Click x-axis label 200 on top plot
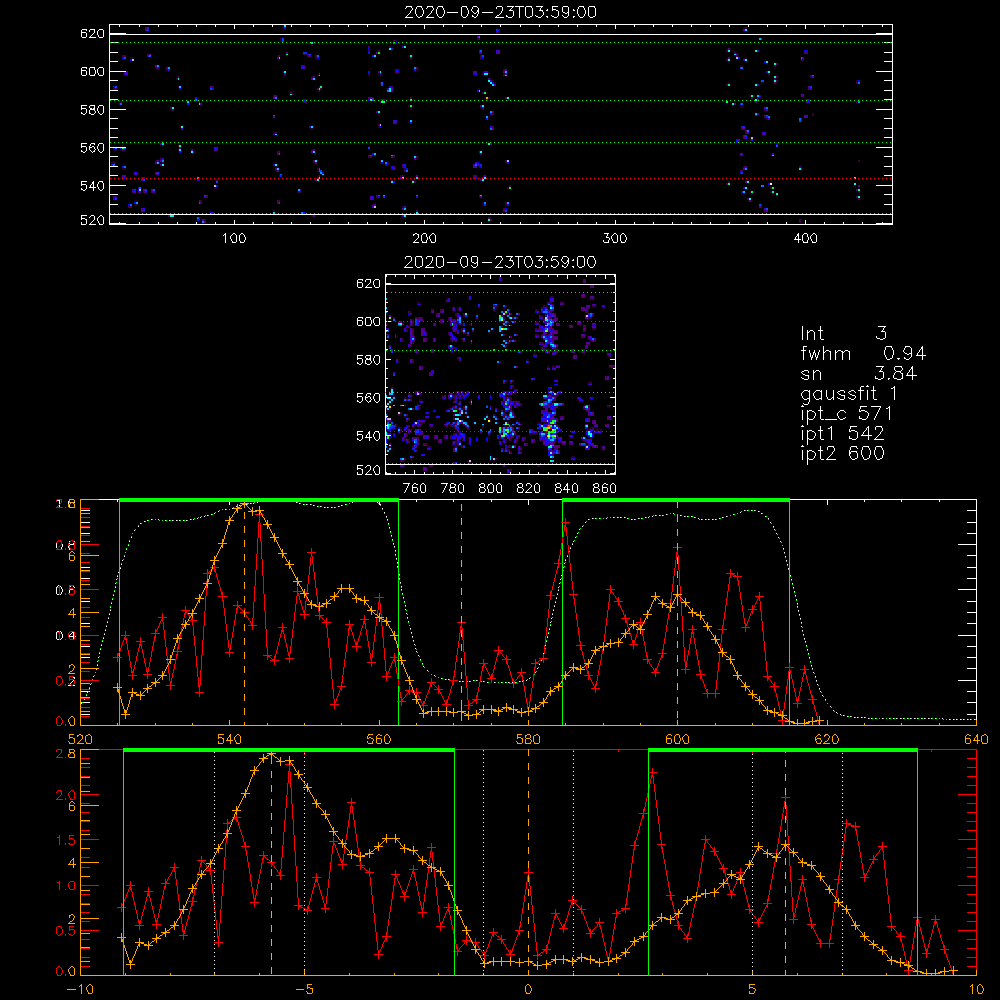Screen dimensions: 1000x1000 click(x=424, y=239)
